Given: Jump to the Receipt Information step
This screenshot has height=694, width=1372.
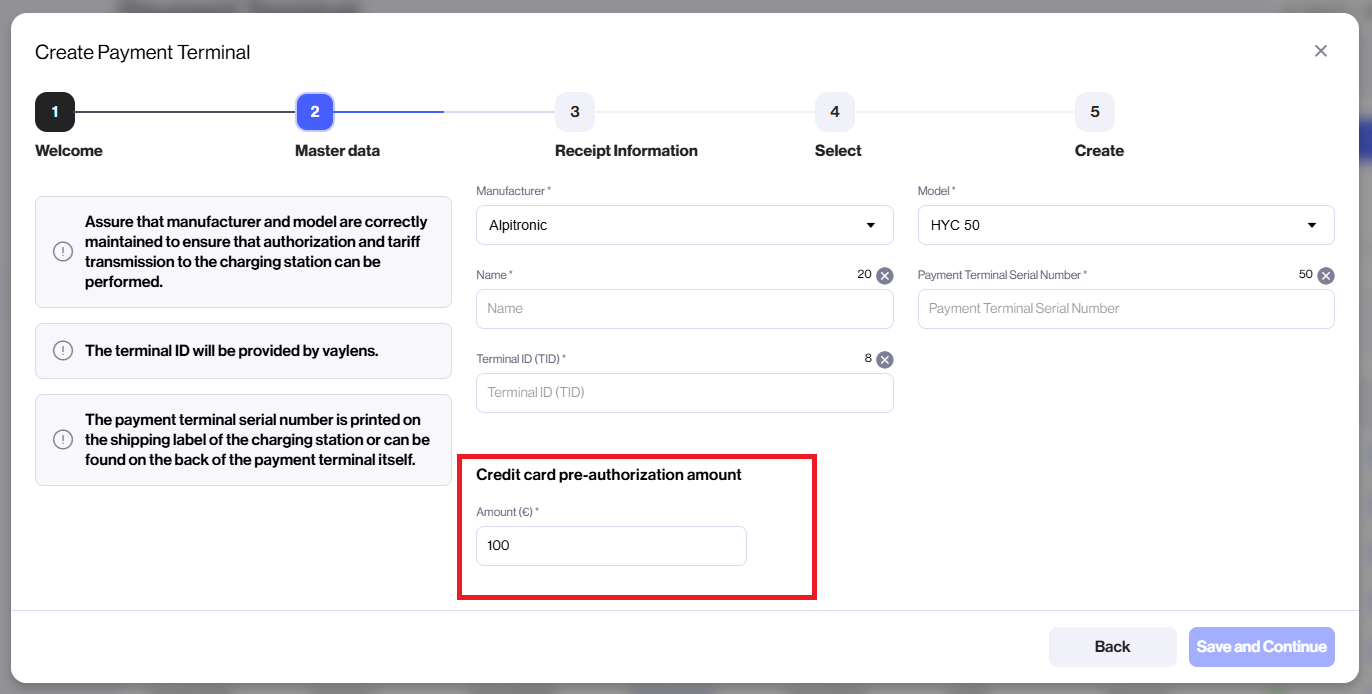Looking at the screenshot, I should tap(575, 112).
